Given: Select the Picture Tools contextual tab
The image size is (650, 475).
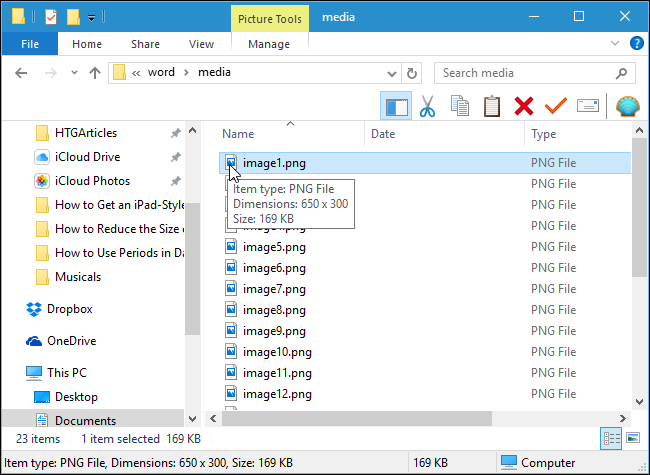Looking at the screenshot, I should pos(269,19).
